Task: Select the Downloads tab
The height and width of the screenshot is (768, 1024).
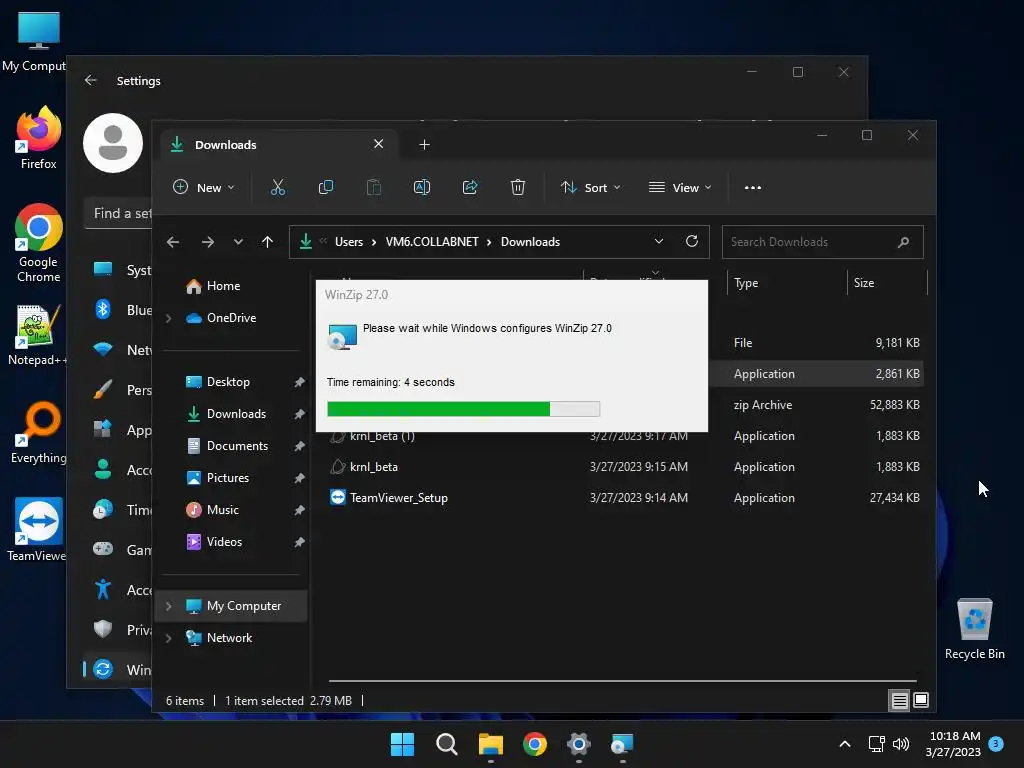Action: coord(280,145)
